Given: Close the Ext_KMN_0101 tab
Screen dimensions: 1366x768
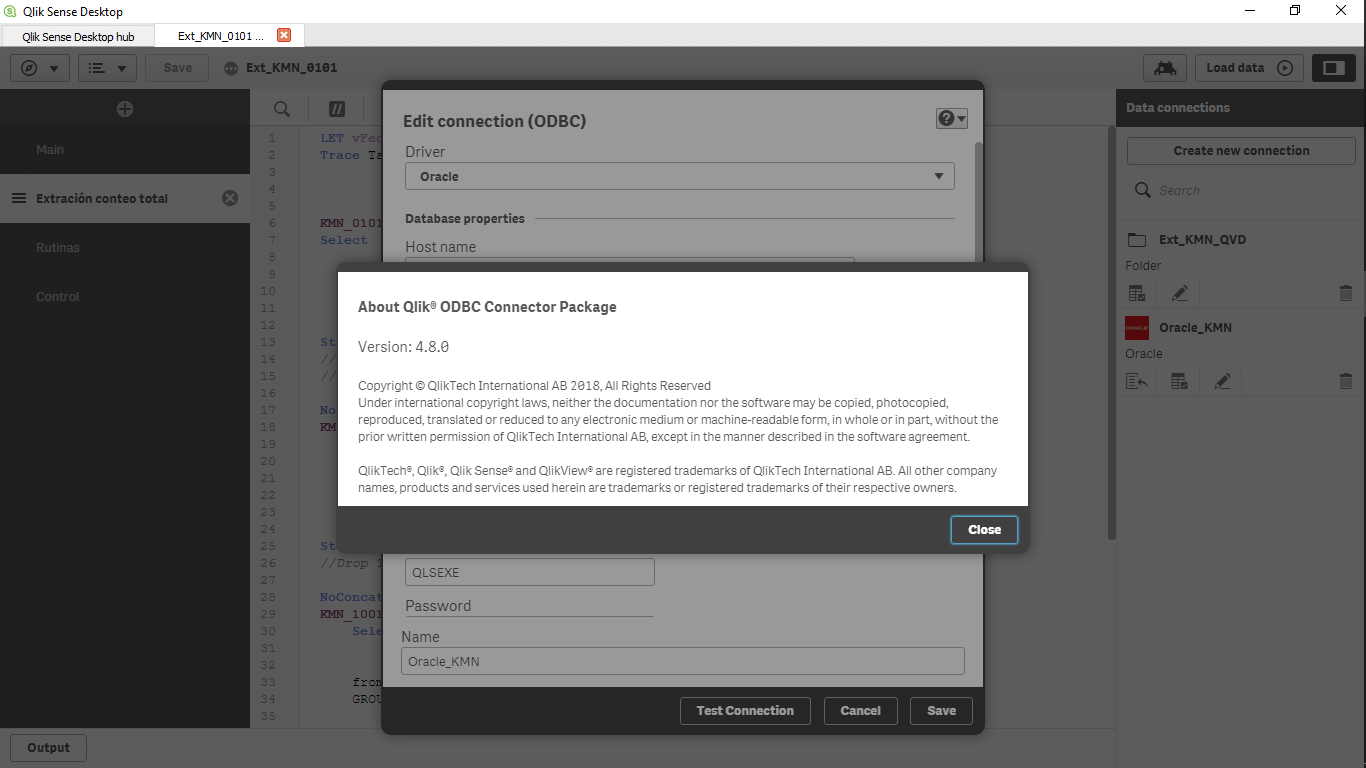Looking at the screenshot, I should 284,35.
